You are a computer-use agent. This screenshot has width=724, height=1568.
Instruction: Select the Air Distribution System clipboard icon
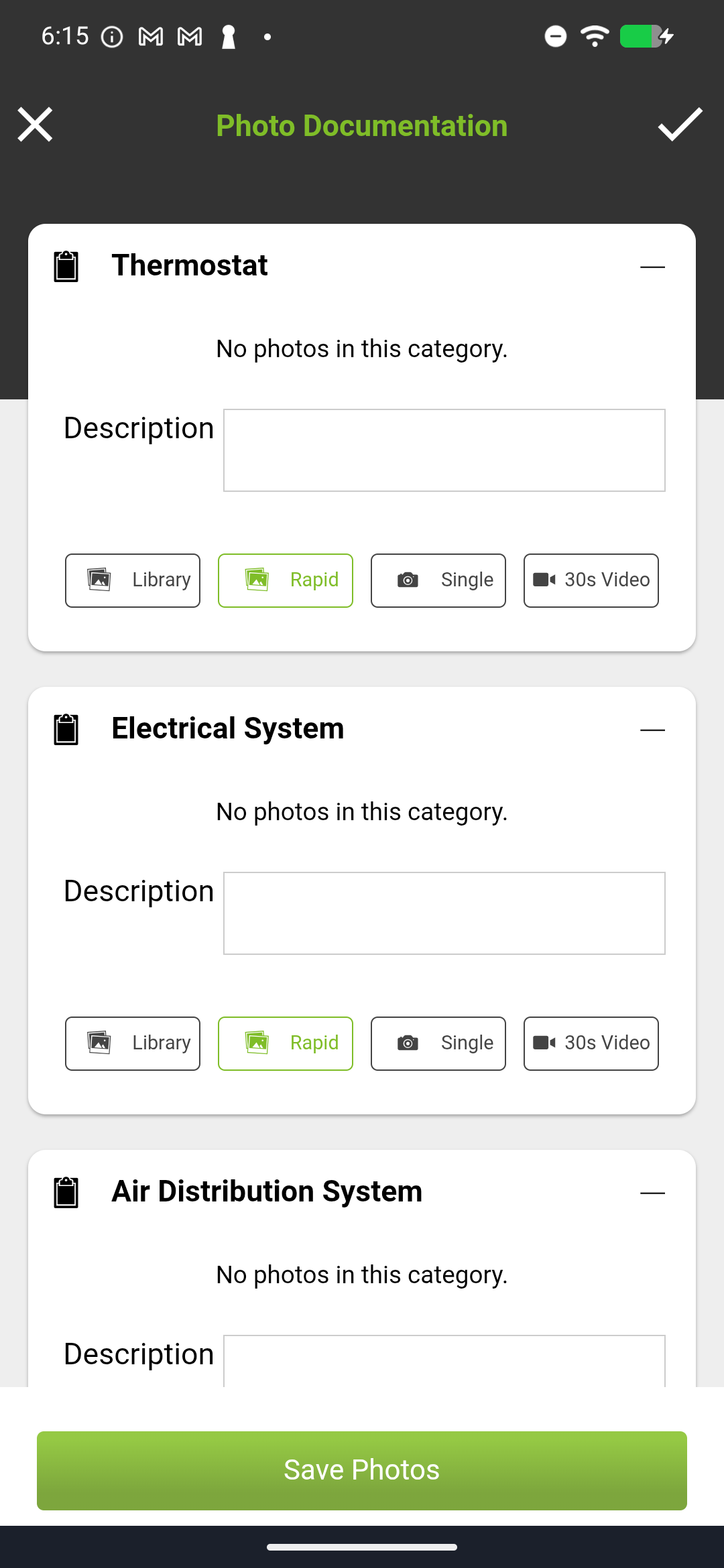[x=66, y=1191]
